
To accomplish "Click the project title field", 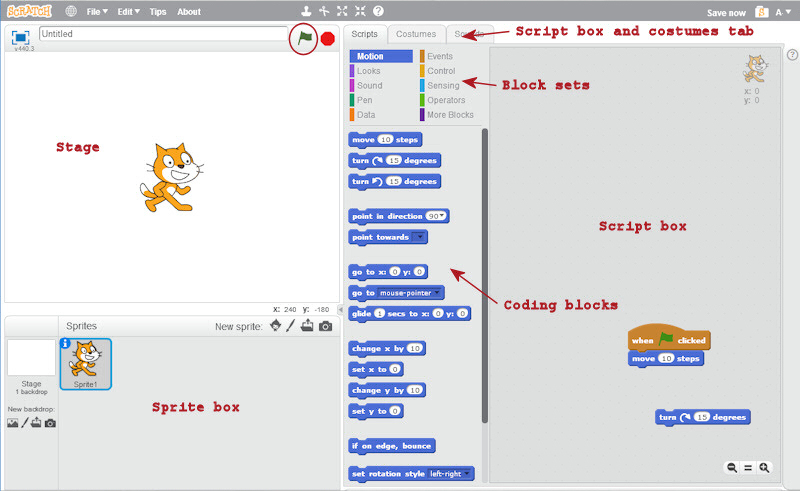I will [163, 34].
